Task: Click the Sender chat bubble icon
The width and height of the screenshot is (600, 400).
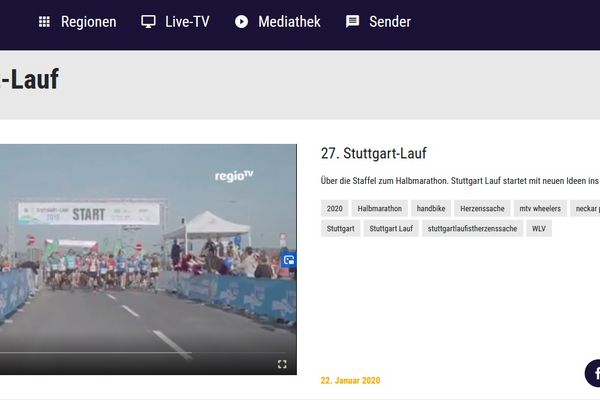Action: tap(352, 21)
